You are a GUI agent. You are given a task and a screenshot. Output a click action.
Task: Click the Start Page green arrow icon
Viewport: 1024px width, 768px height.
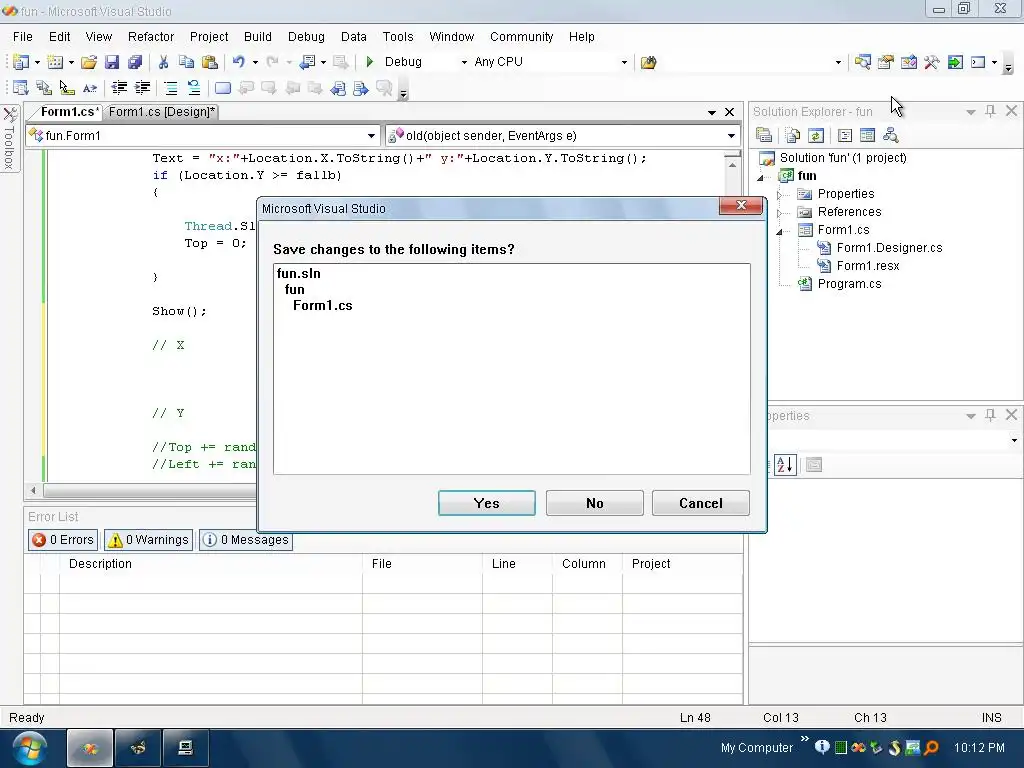(x=955, y=62)
